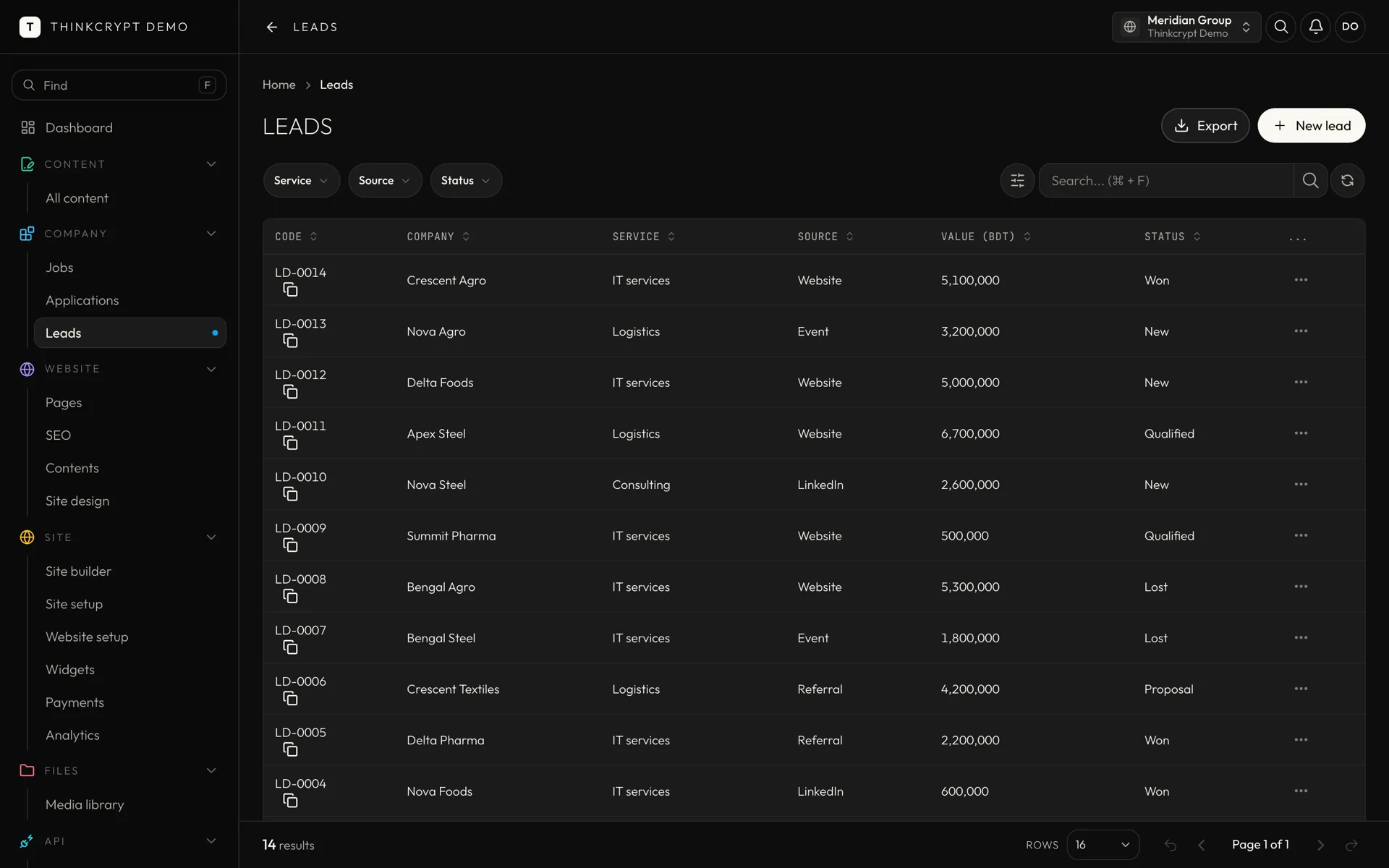Click the New lead button

1311,126
